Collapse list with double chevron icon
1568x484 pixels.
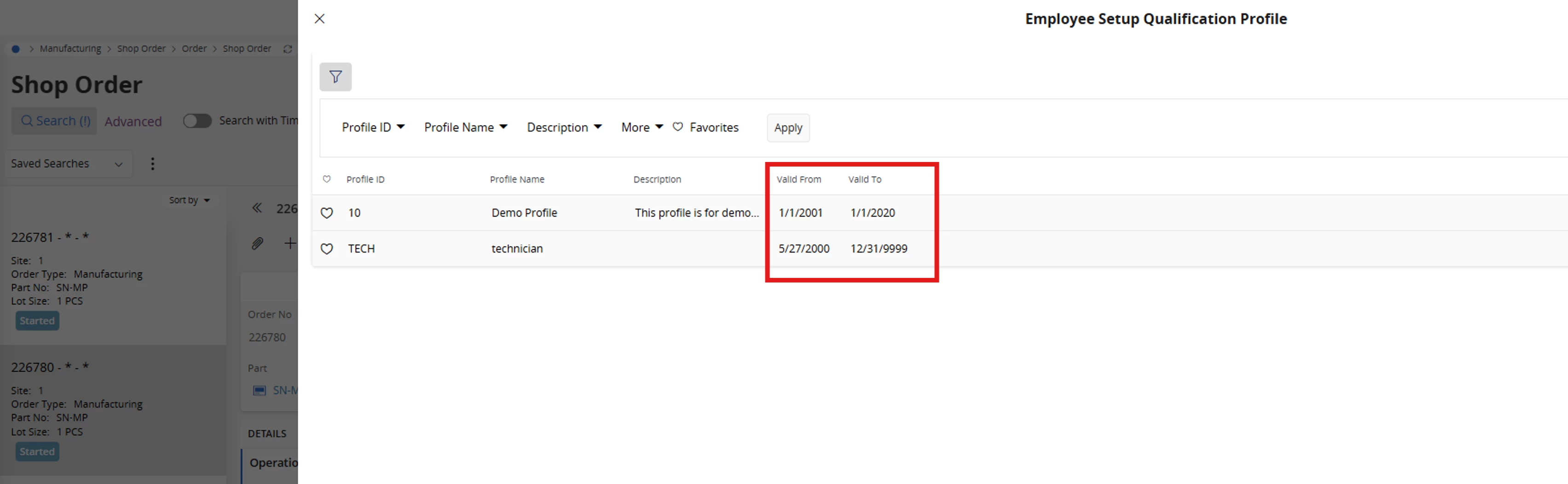(x=257, y=208)
